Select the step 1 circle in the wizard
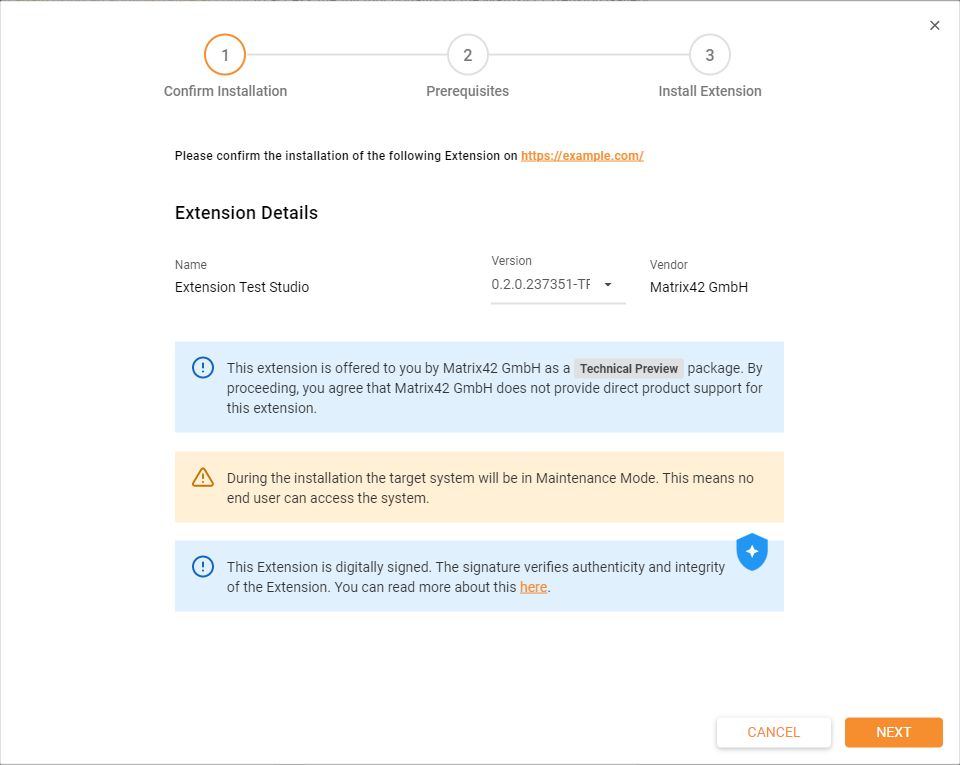Viewport: 960px width, 765px height. tap(225, 55)
